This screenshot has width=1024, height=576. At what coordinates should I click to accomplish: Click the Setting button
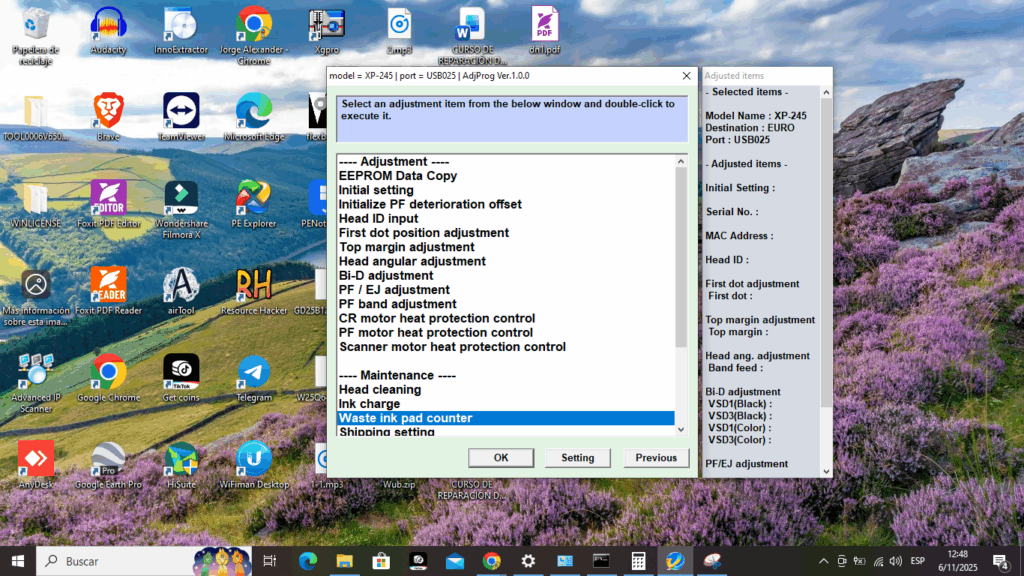click(x=577, y=458)
